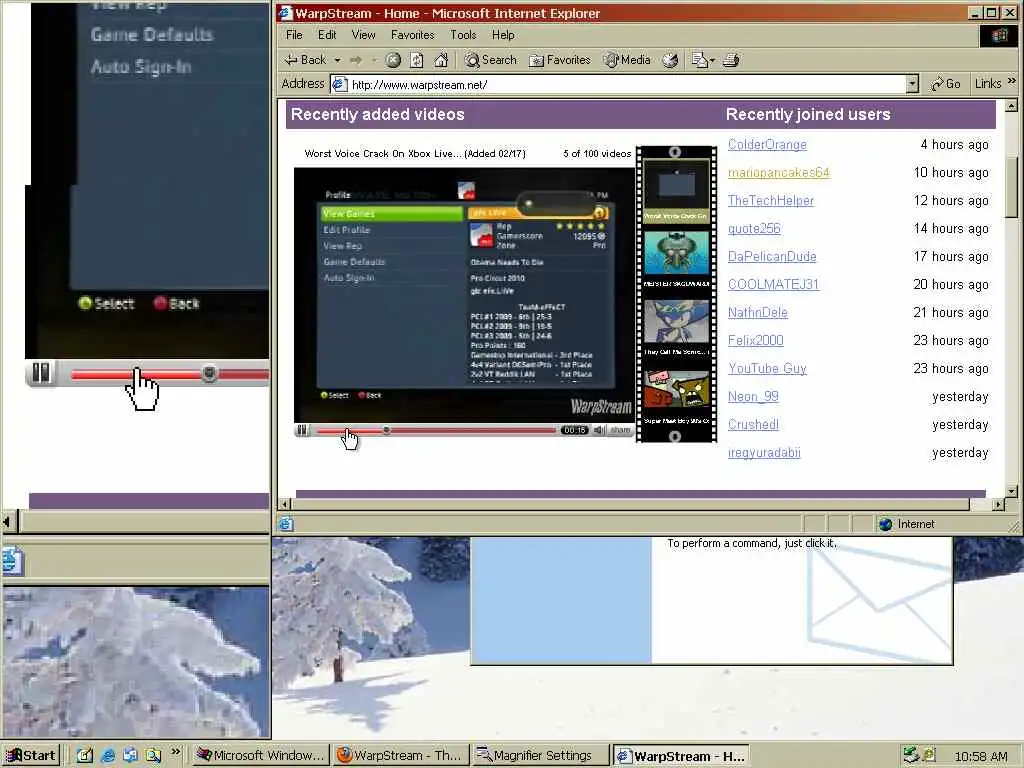Image resolution: width=1024 pixels, height=768 pixels.
Task: Open COOLMATEJ31 user profile
Action: [773, 285]
